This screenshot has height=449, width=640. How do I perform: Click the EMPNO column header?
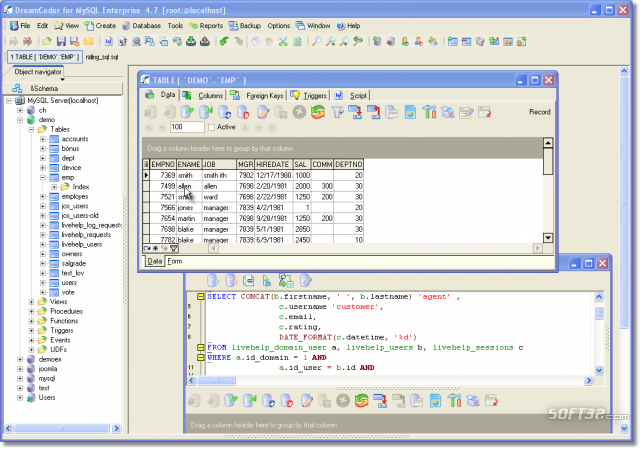(162, 163)
